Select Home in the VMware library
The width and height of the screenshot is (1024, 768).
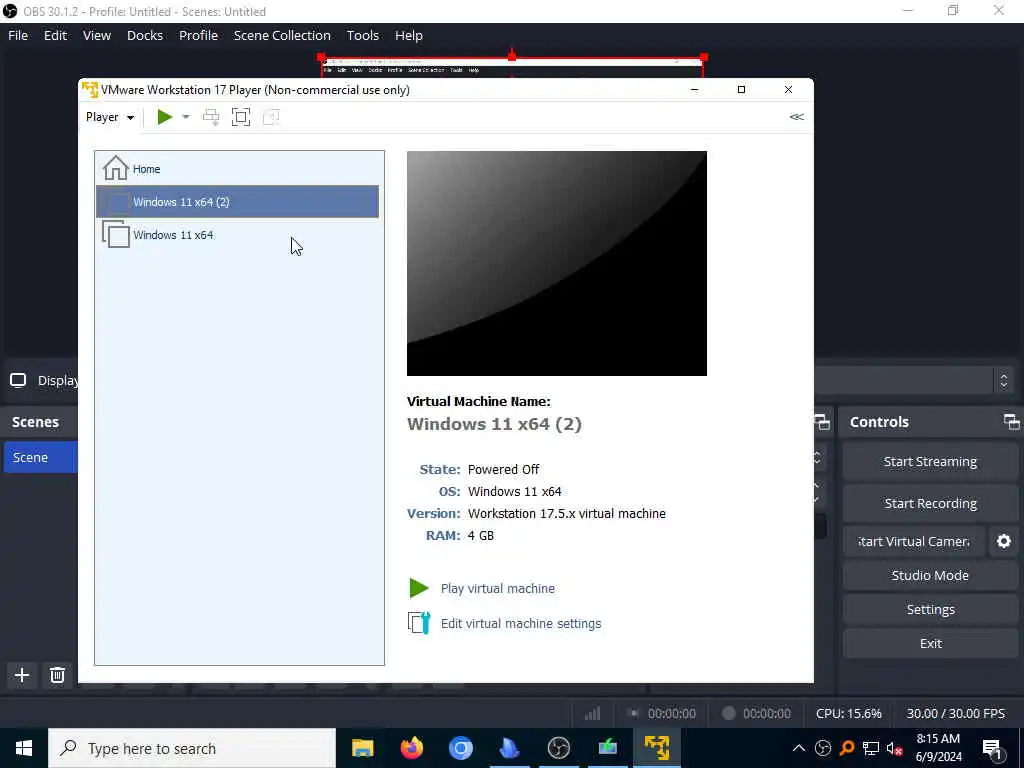[239, 168]
